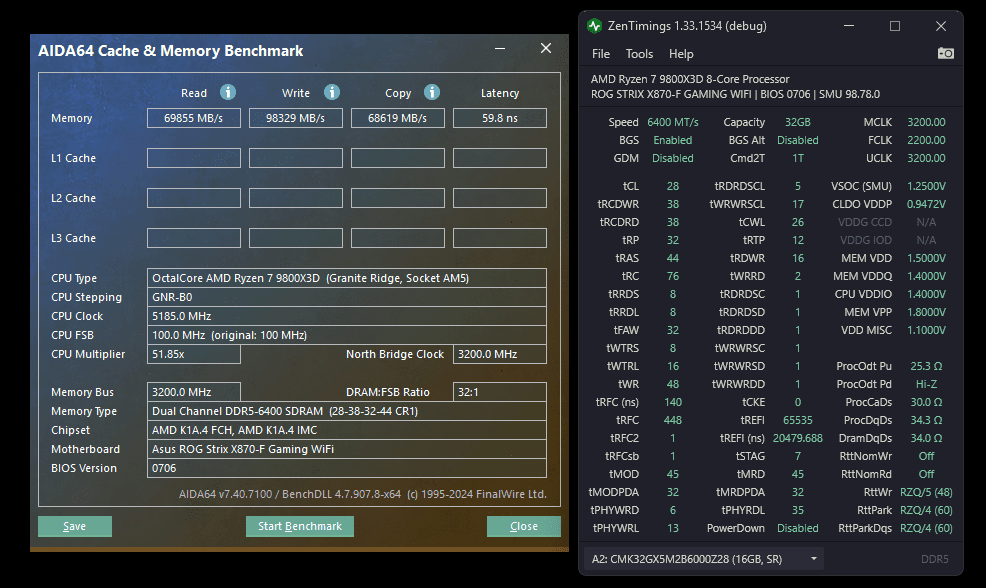986x588 pixels.
Task: Click the Motherboard value Asus ROG Strix
Action: click(x=346, y=449)
